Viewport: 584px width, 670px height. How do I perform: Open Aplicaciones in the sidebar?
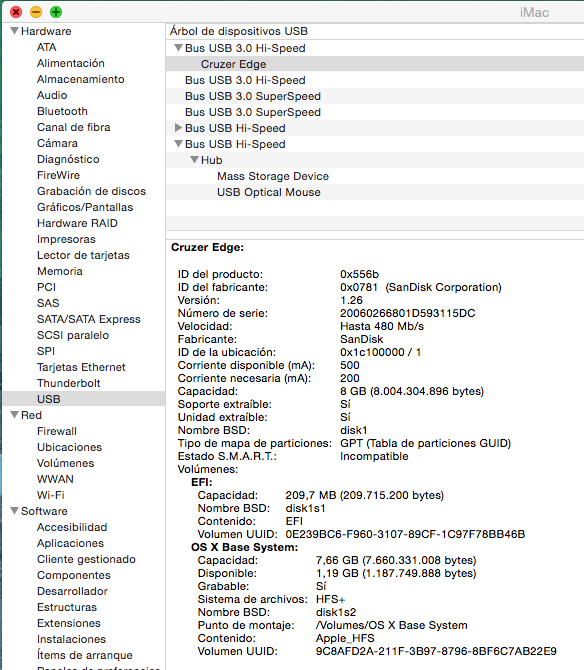click(70, 543)
